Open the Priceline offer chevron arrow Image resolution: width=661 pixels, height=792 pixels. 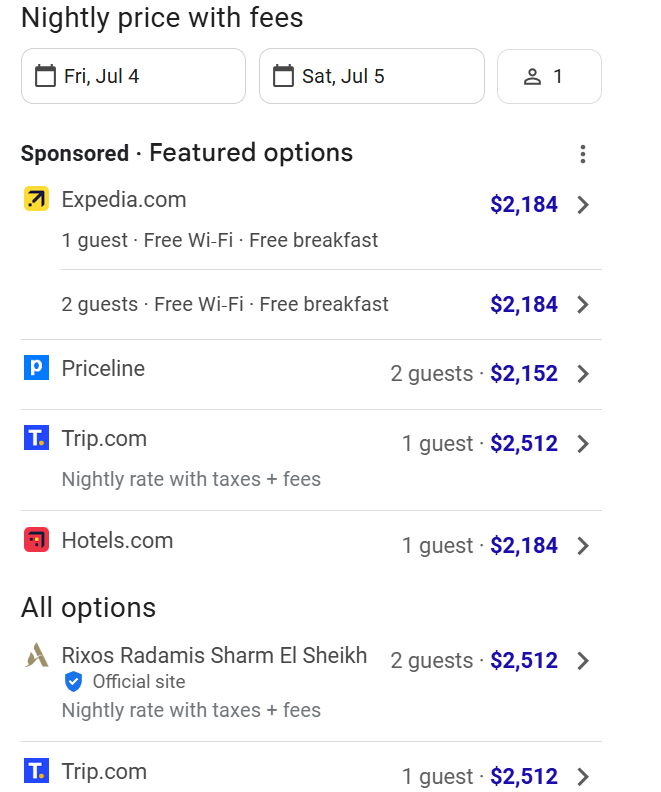coord(584,374)
